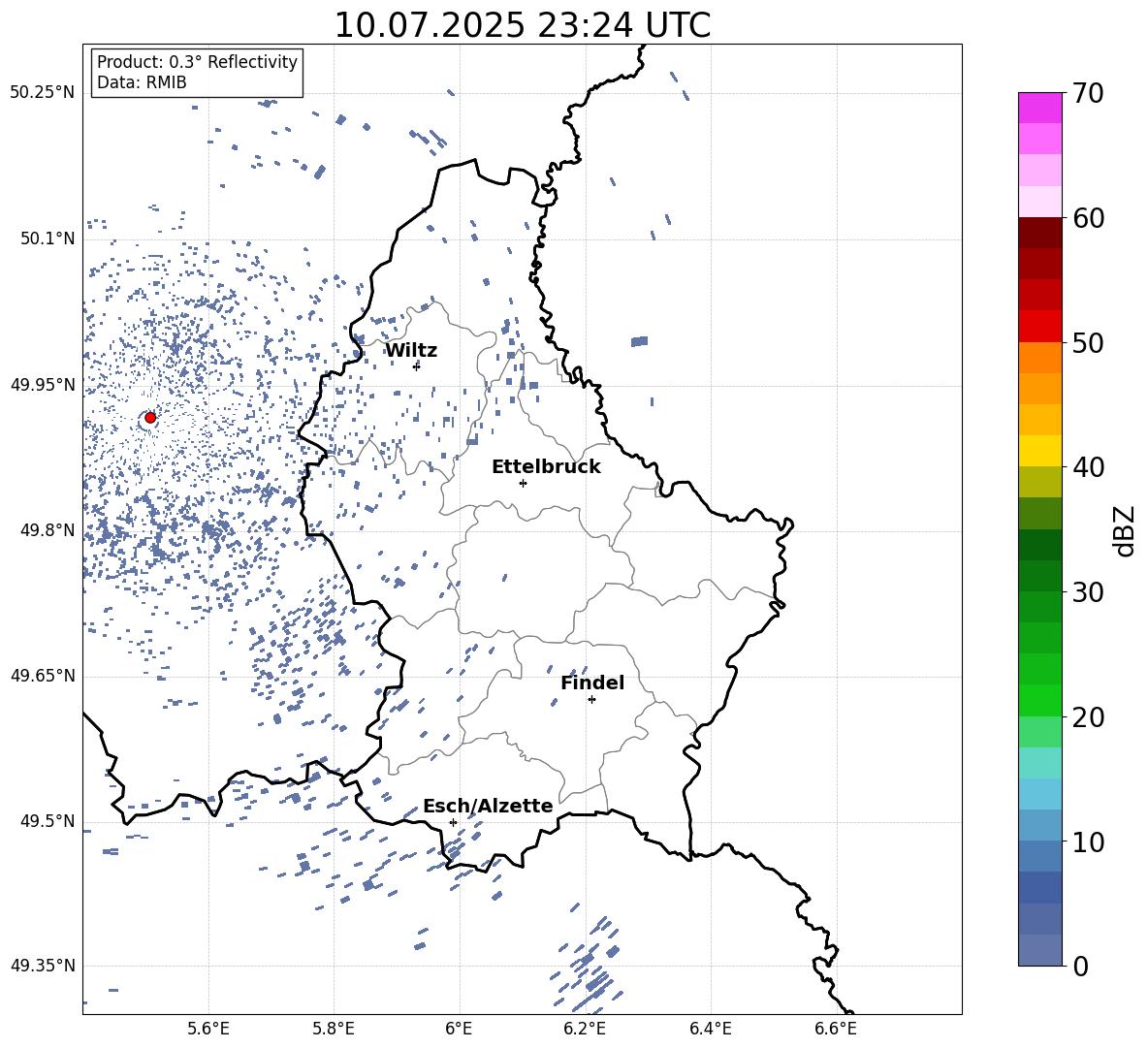Click the 5.8°E longitude label
1148x1048 pixels.
[334, 1029]
